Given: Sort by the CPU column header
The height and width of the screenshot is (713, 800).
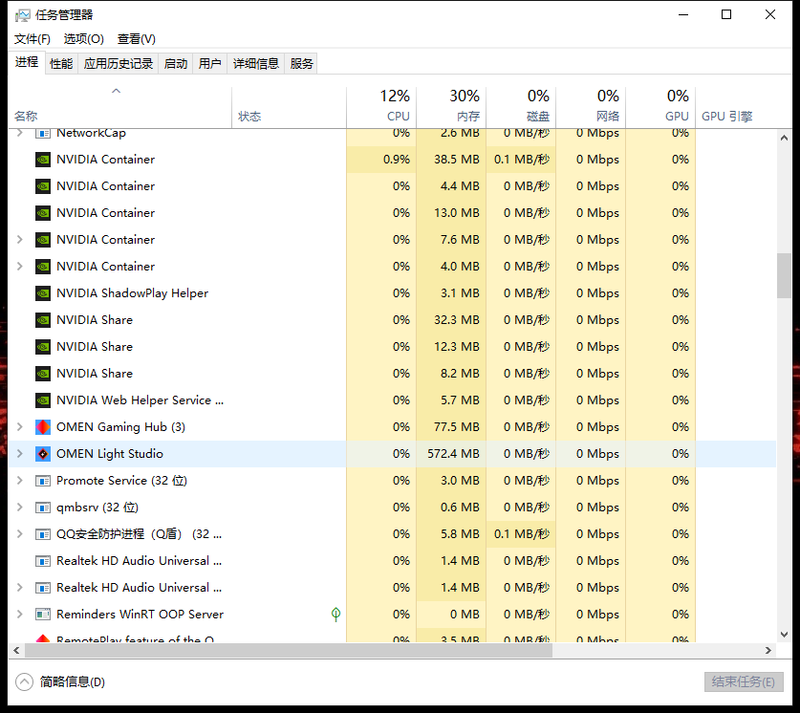Looking at the screenshot, I should (382, 107).
